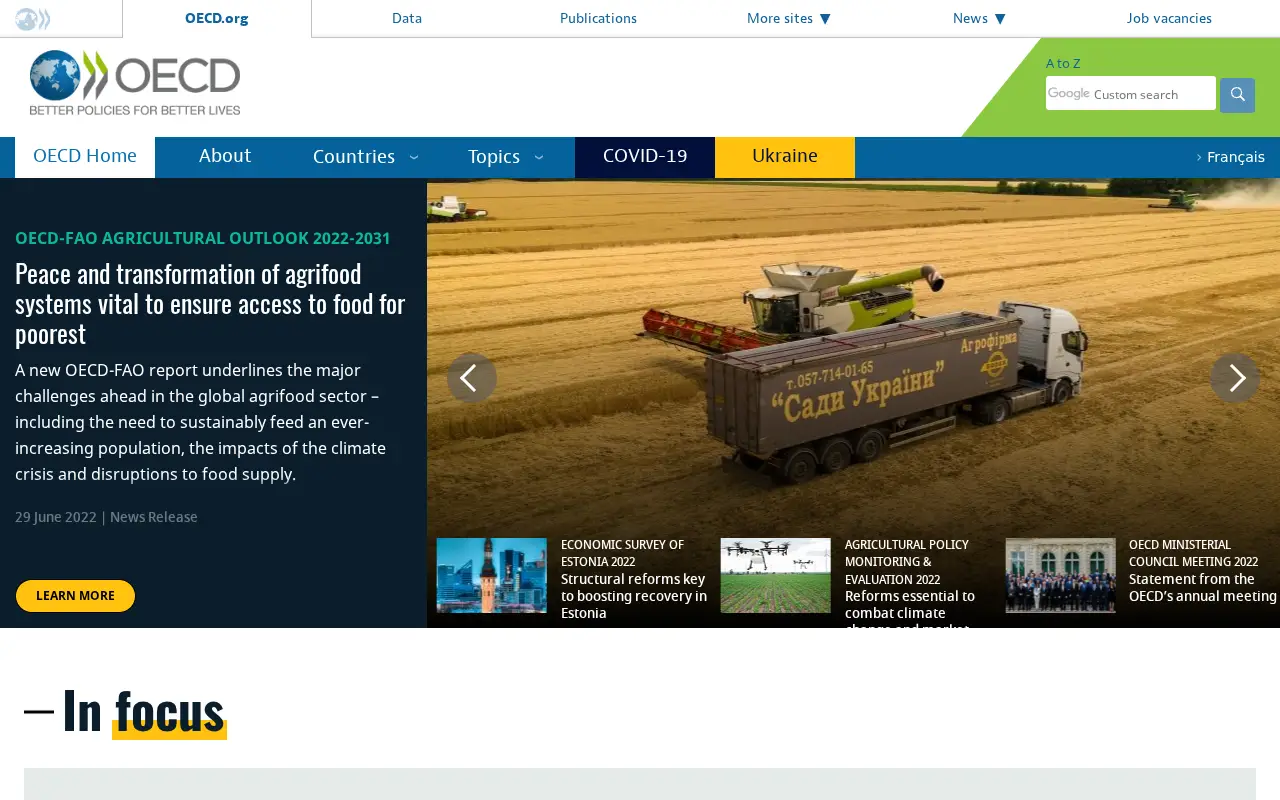Open the About navigation item

[x=225, y=156]
